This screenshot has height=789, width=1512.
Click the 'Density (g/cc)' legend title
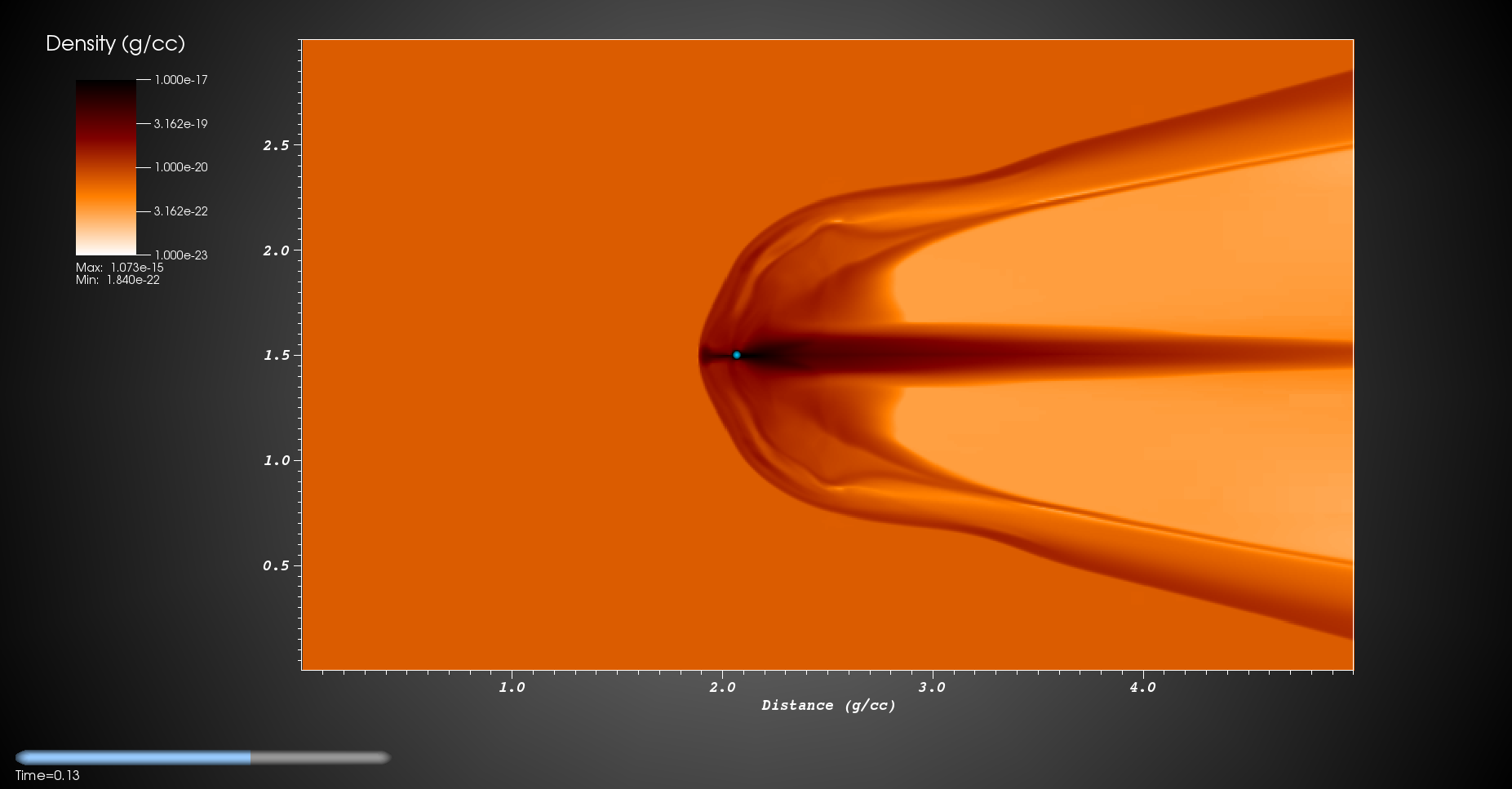[x=115, y=43]
